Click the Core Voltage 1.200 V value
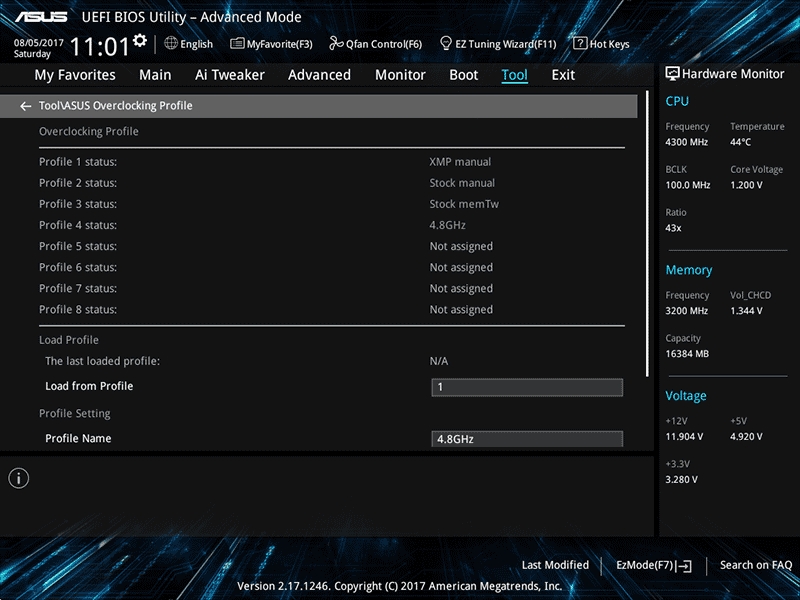800x600 pixels. click(x=746, y=185)
